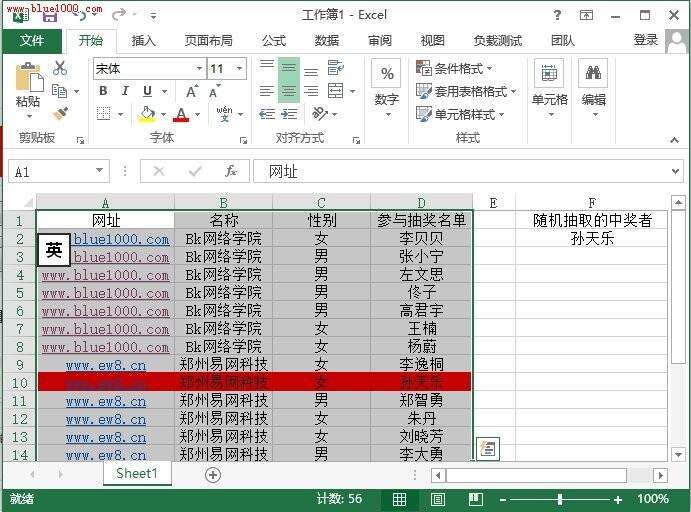691x512 pixels.
Task: Open Excel Help question mark
Action: click(557, 15)
